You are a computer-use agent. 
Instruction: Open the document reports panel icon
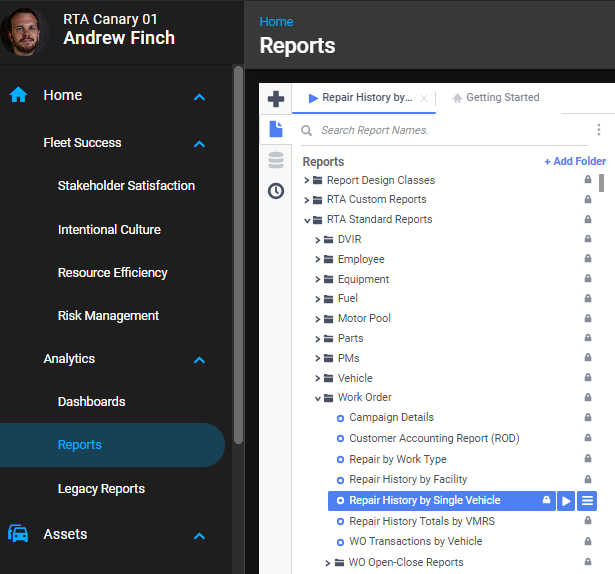pyautogui.click(x=276, y=129)
